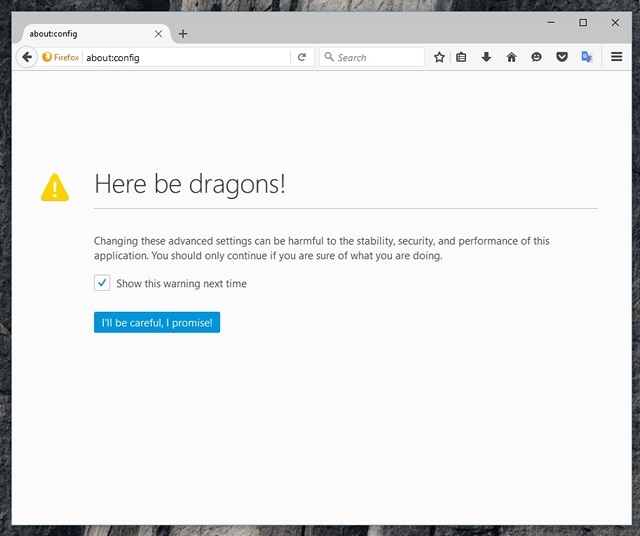This screenshot has height=536, width=640.
Task: Close the about:config tab
Action: coord(158,34)
